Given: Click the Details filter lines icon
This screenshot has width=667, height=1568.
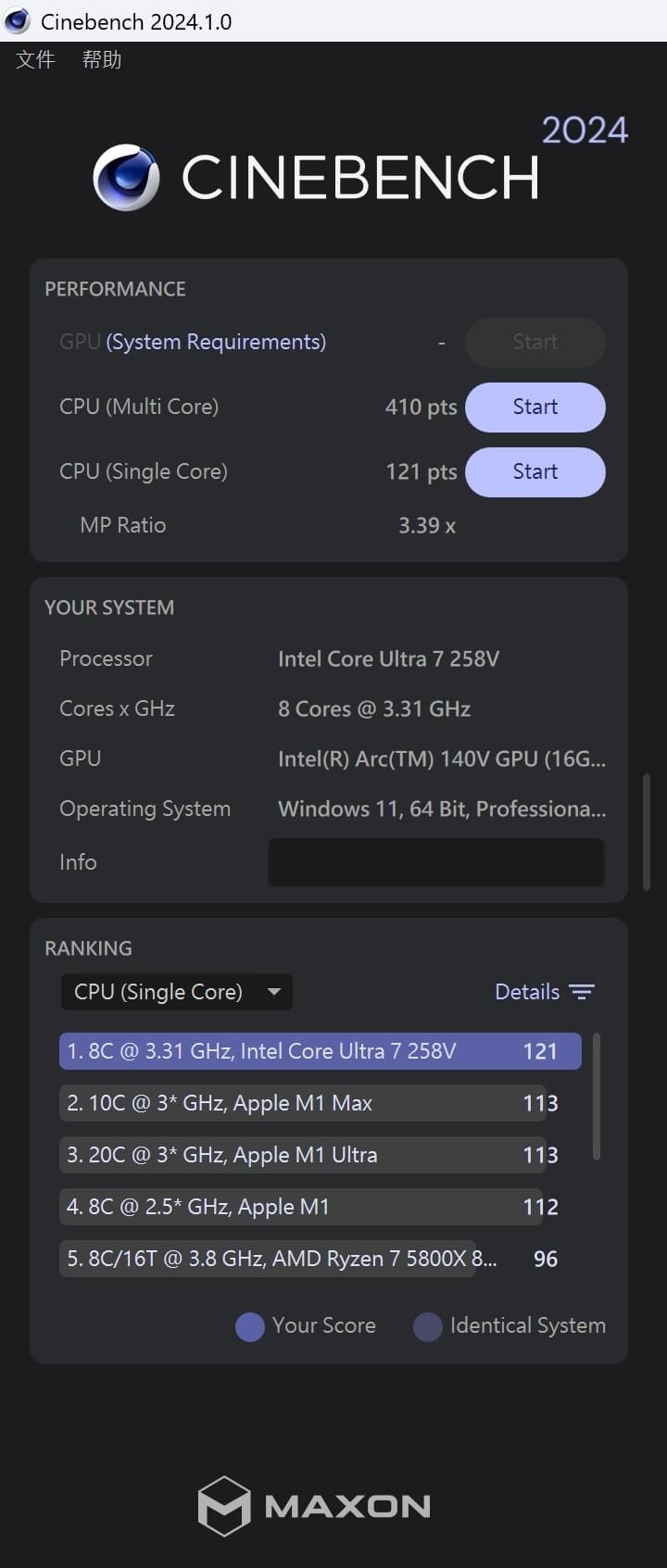Looking at the screenshot, I should [x=582, y=992].
